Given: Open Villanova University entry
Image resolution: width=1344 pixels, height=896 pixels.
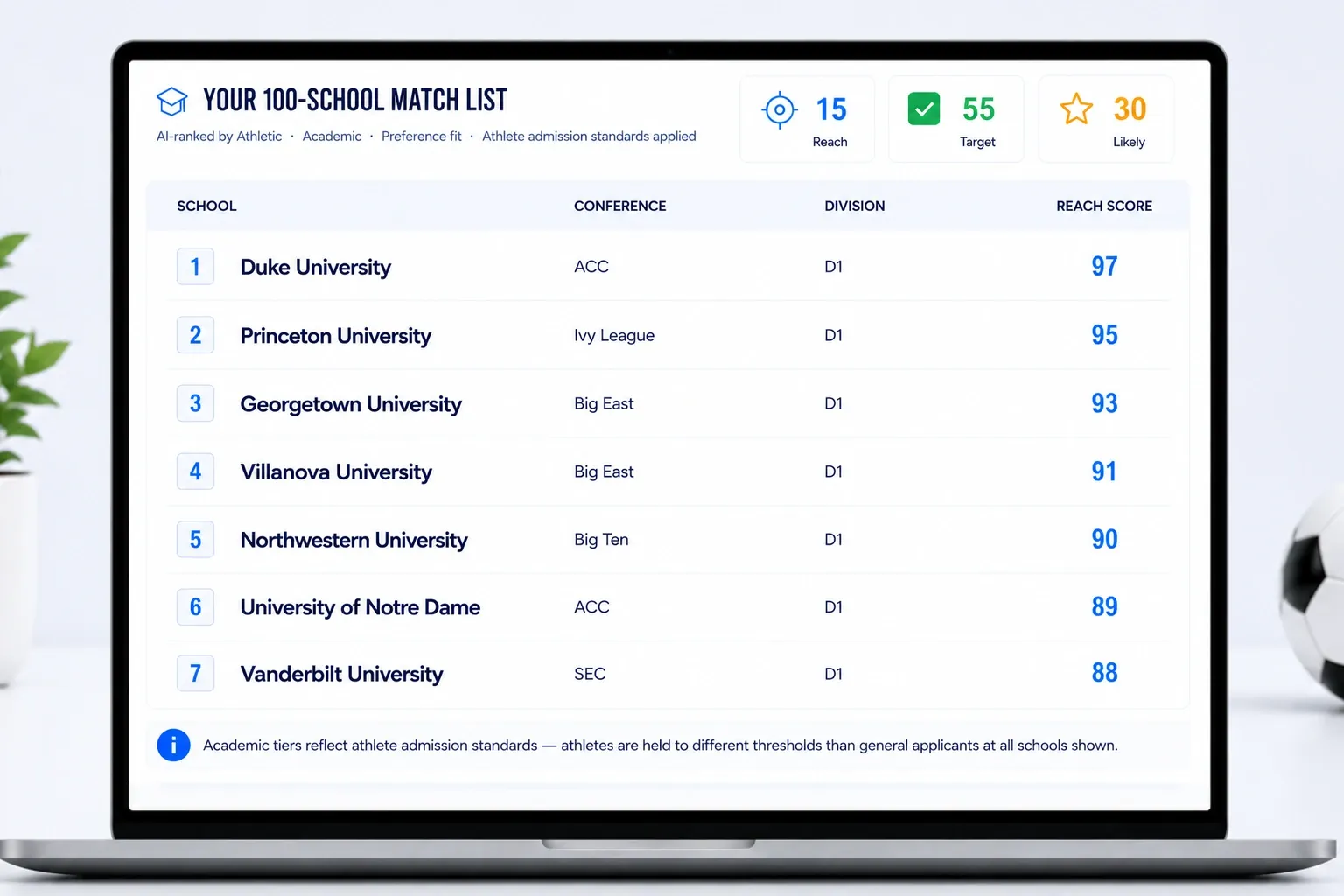Looking at the screenshot, I should (336, 472).
